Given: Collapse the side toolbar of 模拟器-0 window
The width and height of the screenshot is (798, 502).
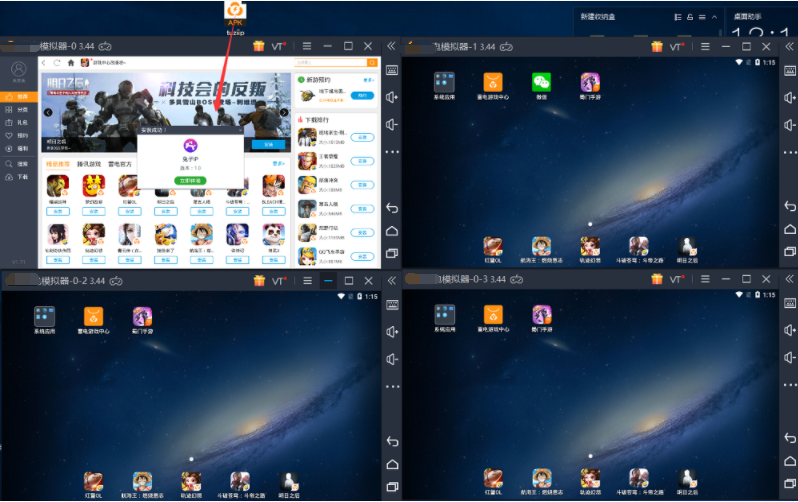Looking at the screenshot, I should click(x=391, y=46).
